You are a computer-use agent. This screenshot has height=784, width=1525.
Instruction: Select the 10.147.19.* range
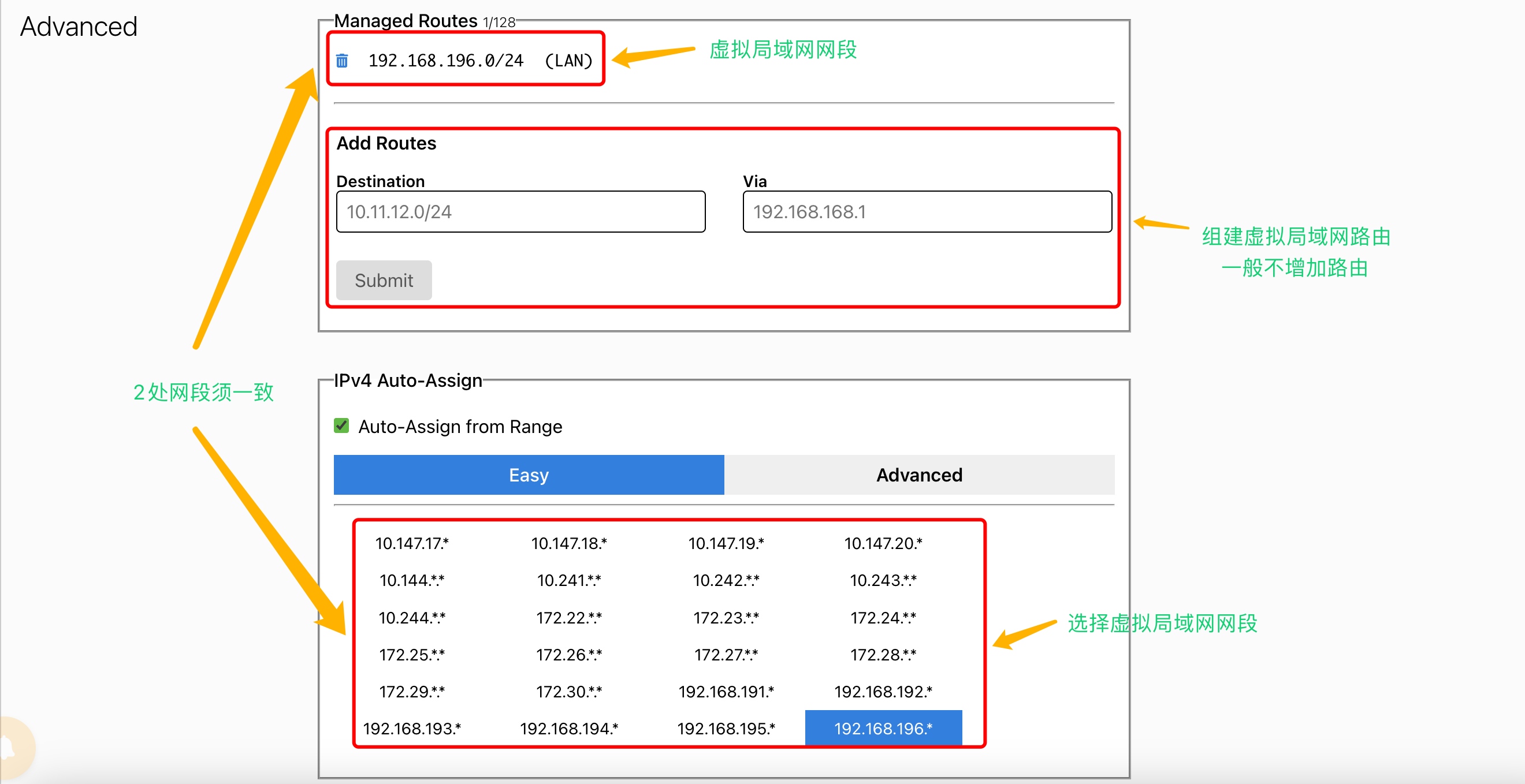pos(726,543)
